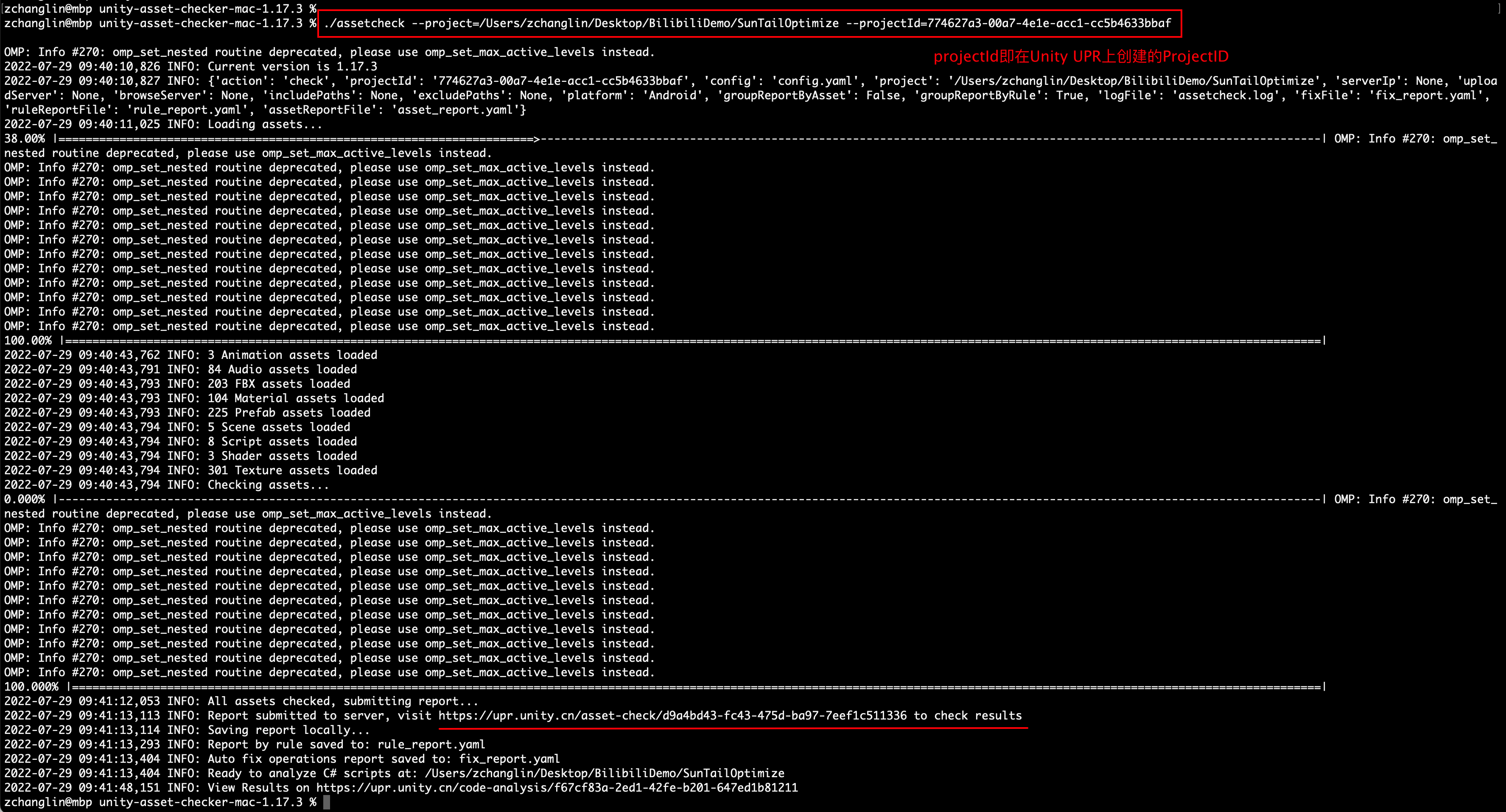
Task: Click the 'Current version is 1.17.3' line
Action: pyautogui.click(x=292, y=67)
